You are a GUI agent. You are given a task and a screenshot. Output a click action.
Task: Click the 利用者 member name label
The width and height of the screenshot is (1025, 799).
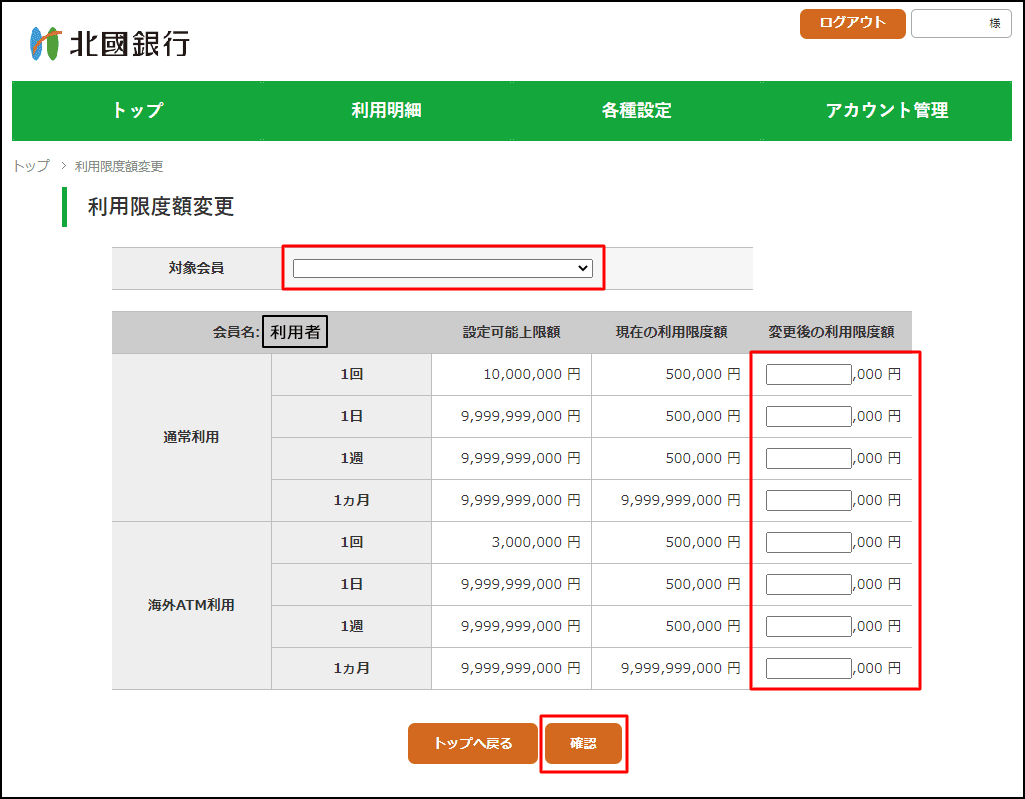coord(295,332)
